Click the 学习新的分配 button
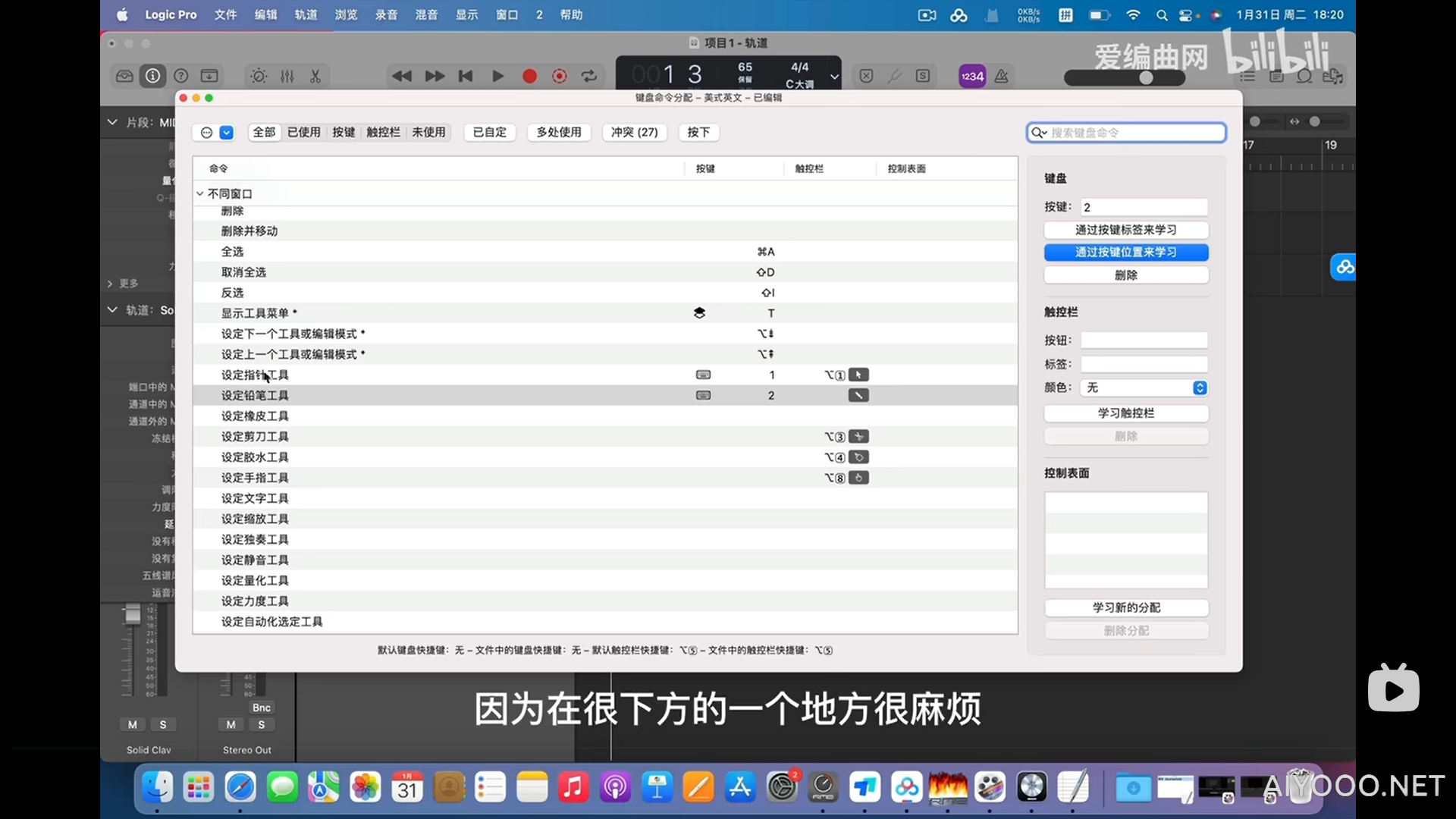The image size is (1456, 819). click(x=1126, y=607)
